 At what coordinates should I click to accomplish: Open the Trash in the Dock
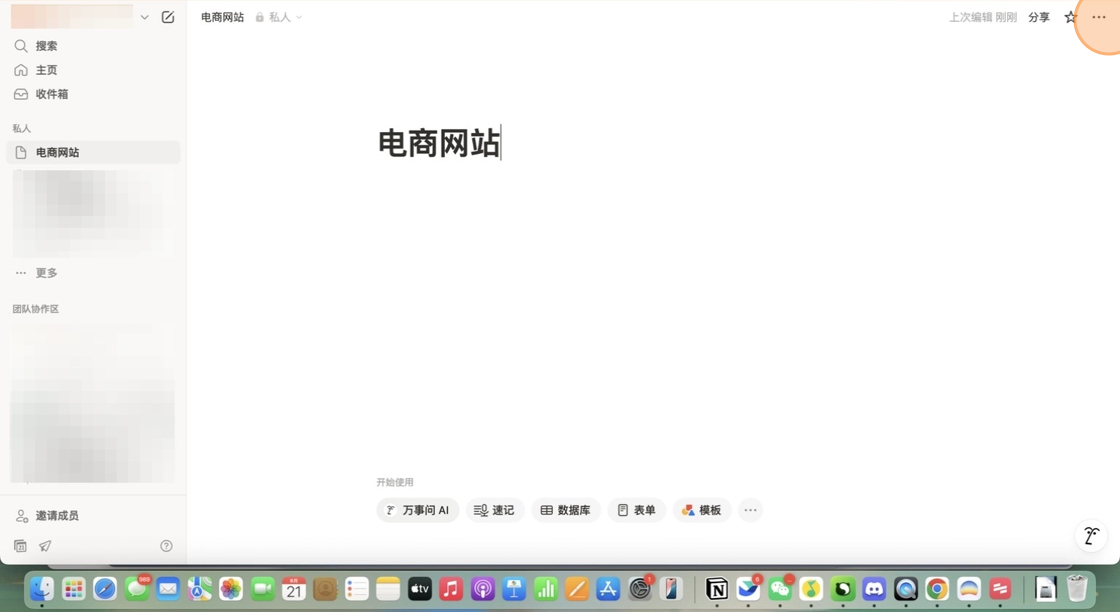(1077, 588)
